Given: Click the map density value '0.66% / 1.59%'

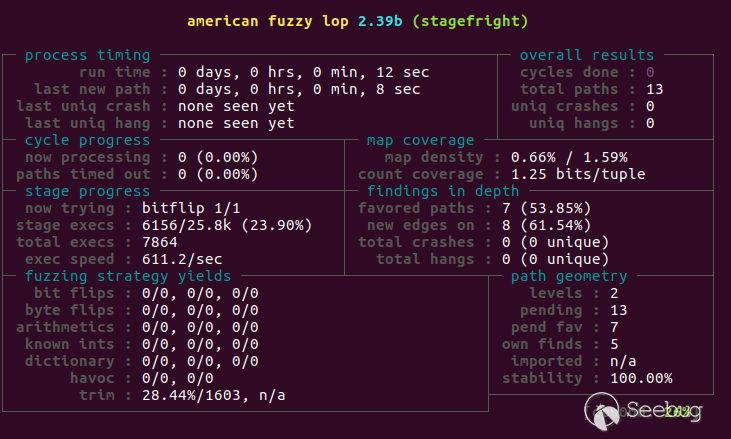Looking at the screenshot, I should point(569,157).
